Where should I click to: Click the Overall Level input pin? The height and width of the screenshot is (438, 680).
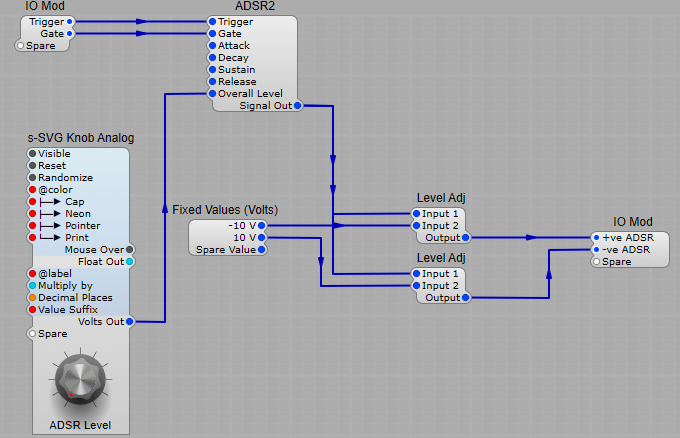[212, 93]
